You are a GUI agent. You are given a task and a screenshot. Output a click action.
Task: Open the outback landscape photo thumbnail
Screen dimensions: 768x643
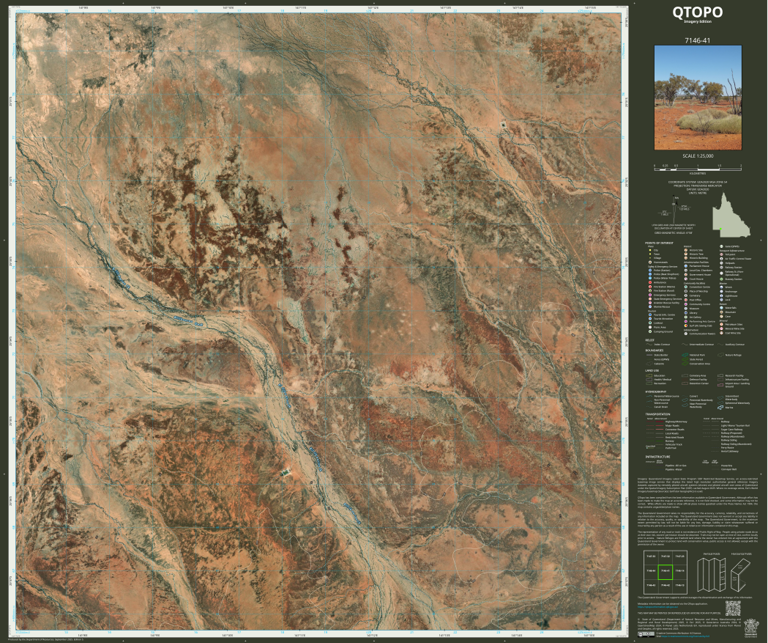tap(698, 97)
